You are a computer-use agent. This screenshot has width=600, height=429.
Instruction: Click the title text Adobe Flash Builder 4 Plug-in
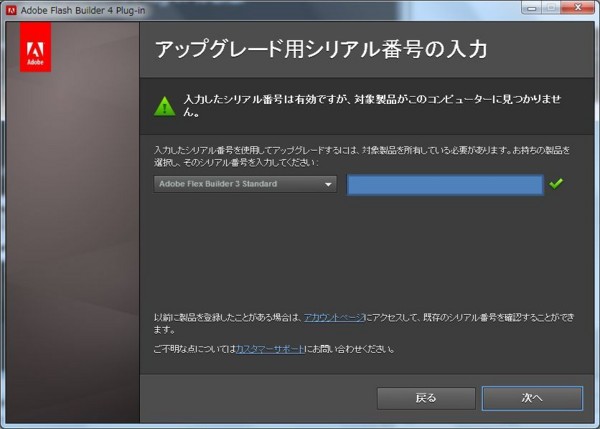click(83, 10)
